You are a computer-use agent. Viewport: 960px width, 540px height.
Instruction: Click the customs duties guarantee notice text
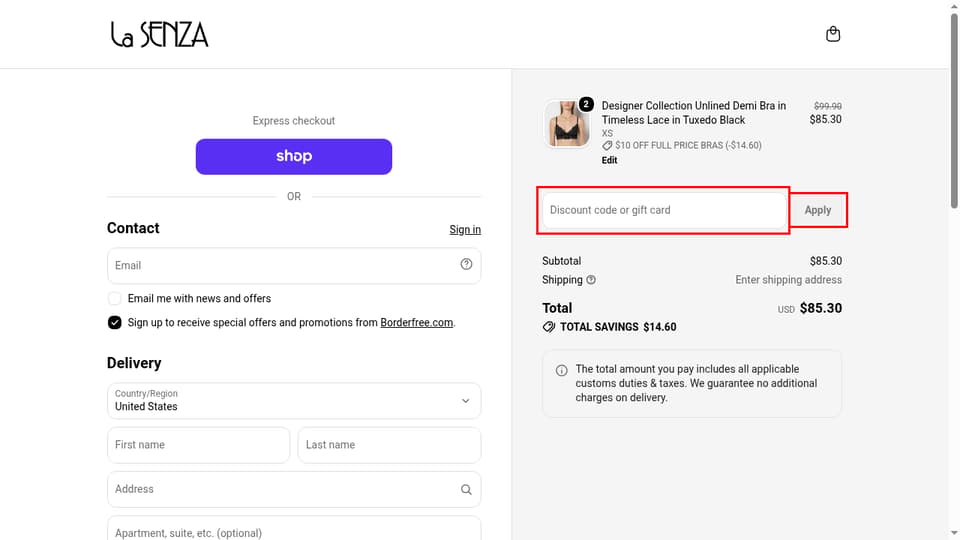coord(696,383)
